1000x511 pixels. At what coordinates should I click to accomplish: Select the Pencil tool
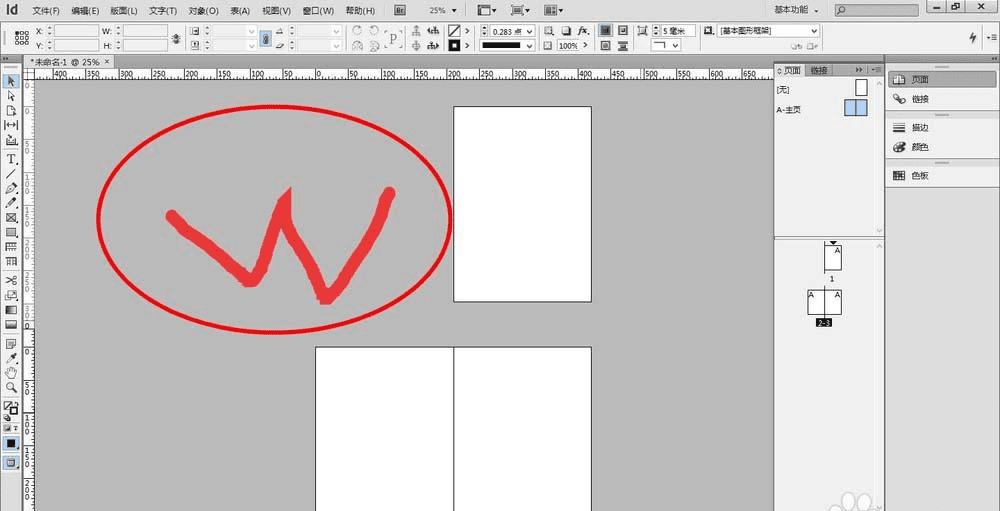click(x=11, y=203)
